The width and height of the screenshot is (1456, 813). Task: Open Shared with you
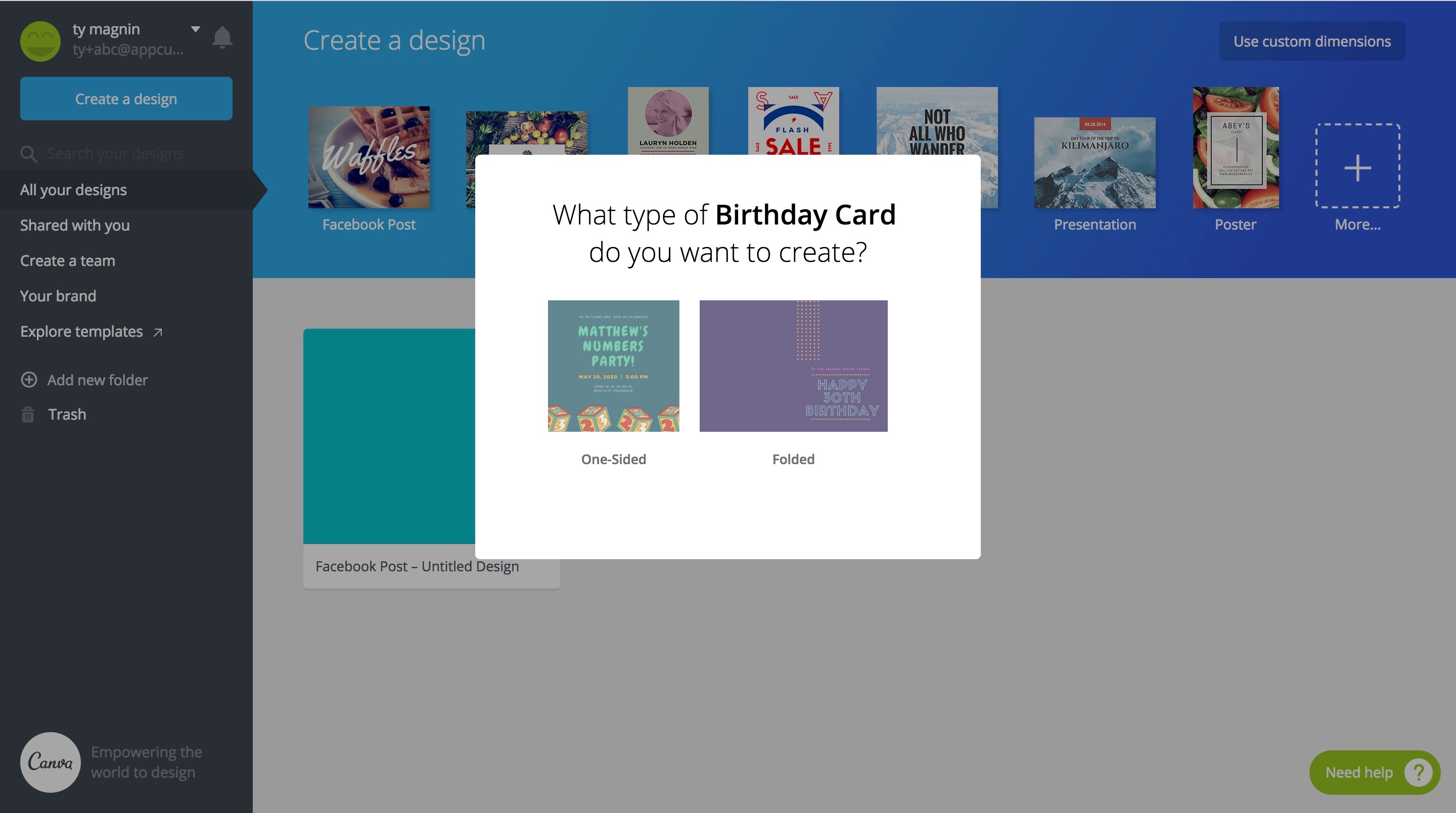(74, 225)
